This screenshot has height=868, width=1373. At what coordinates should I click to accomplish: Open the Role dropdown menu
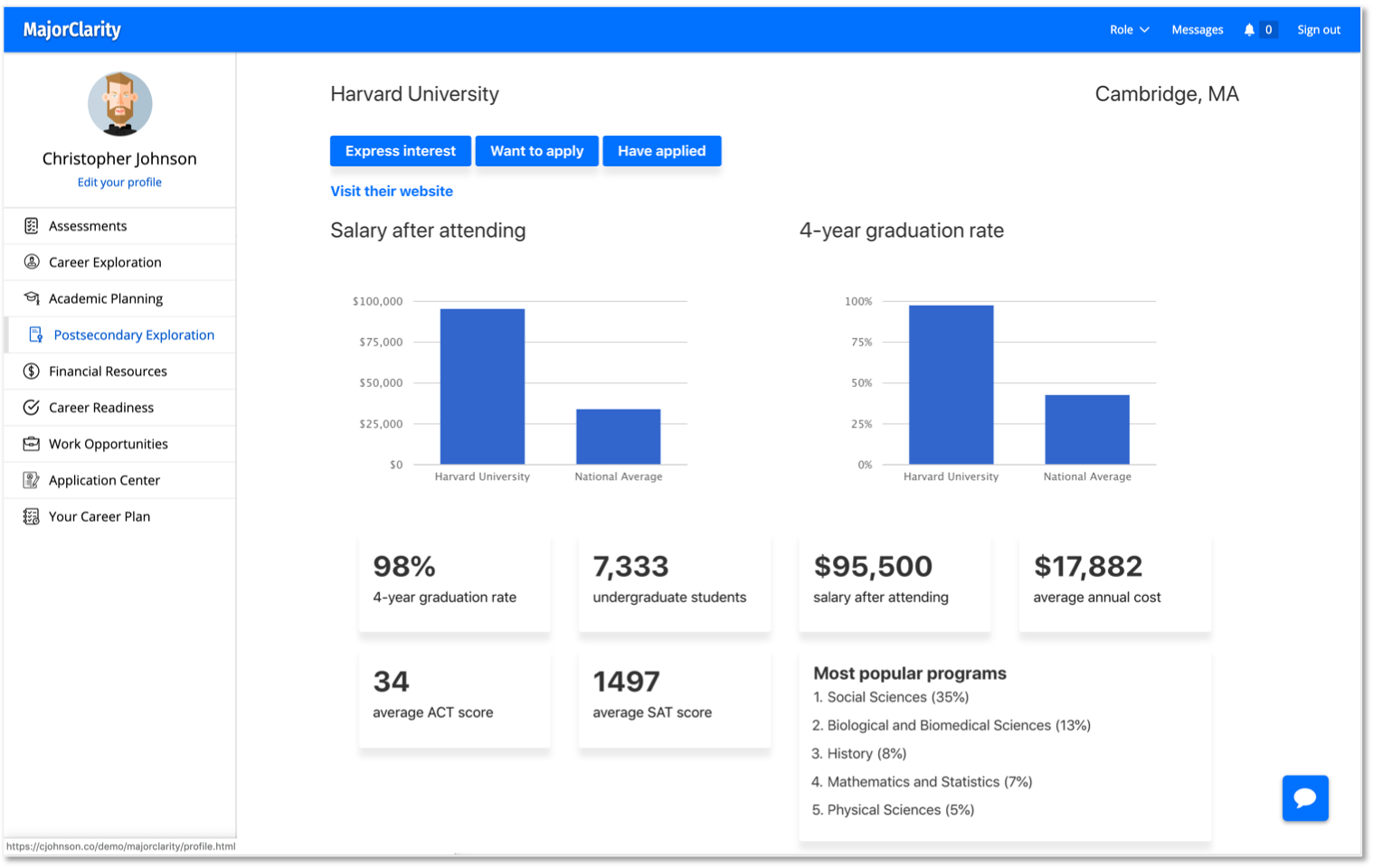point(1130,30)
